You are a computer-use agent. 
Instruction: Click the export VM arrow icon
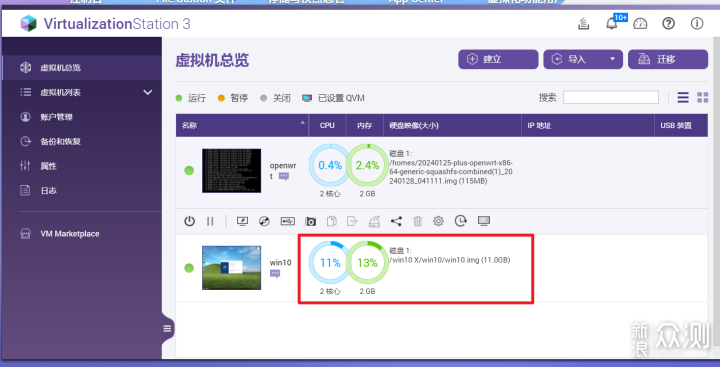point(352,221)
